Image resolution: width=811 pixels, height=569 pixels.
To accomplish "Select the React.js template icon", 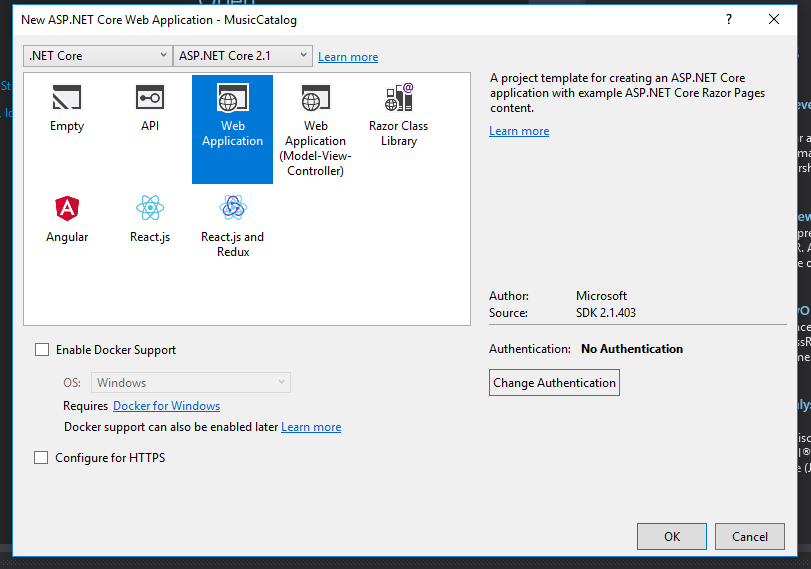I will click(150, 208).
